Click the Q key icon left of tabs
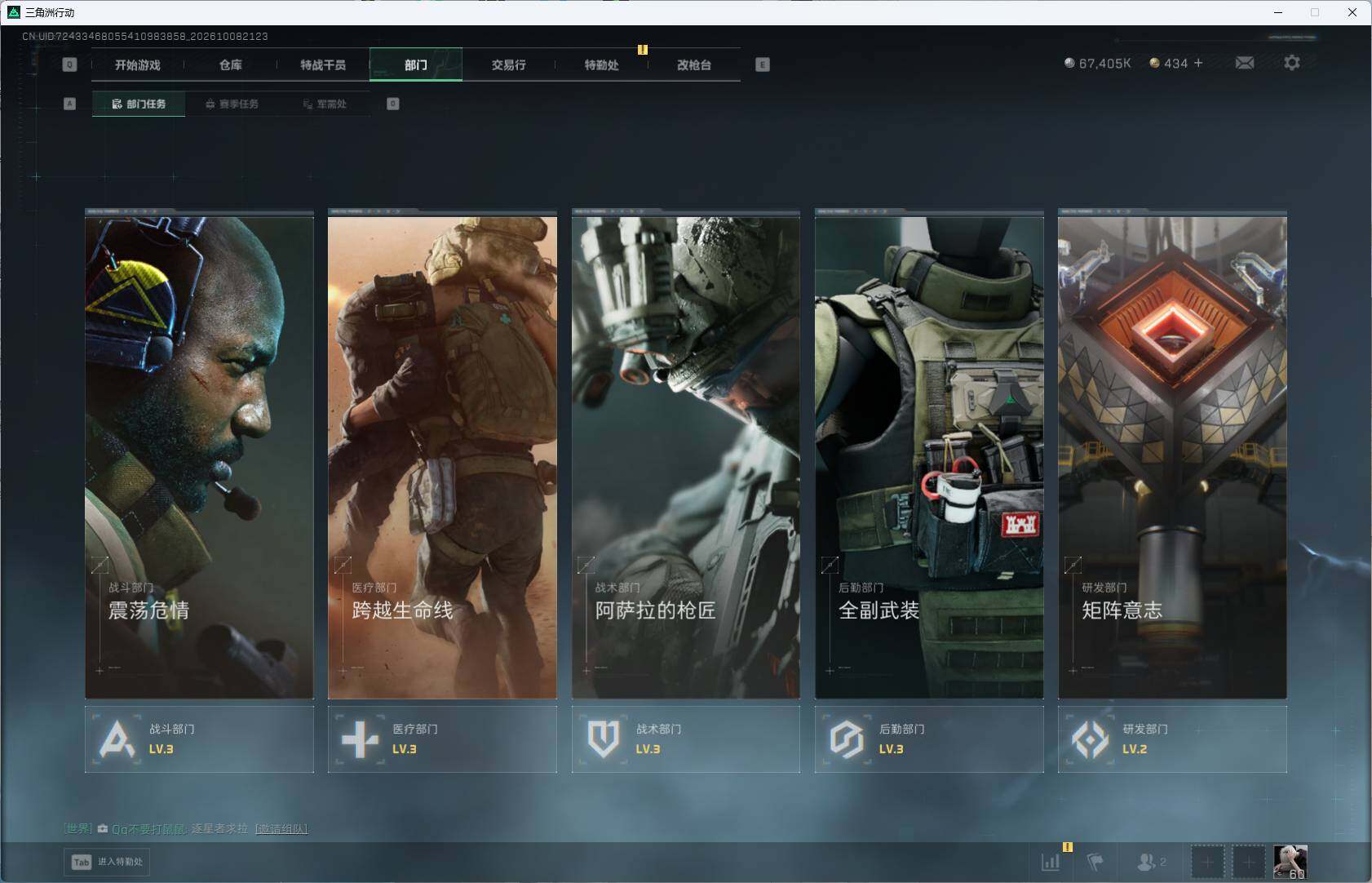 [x=69, y=64]
